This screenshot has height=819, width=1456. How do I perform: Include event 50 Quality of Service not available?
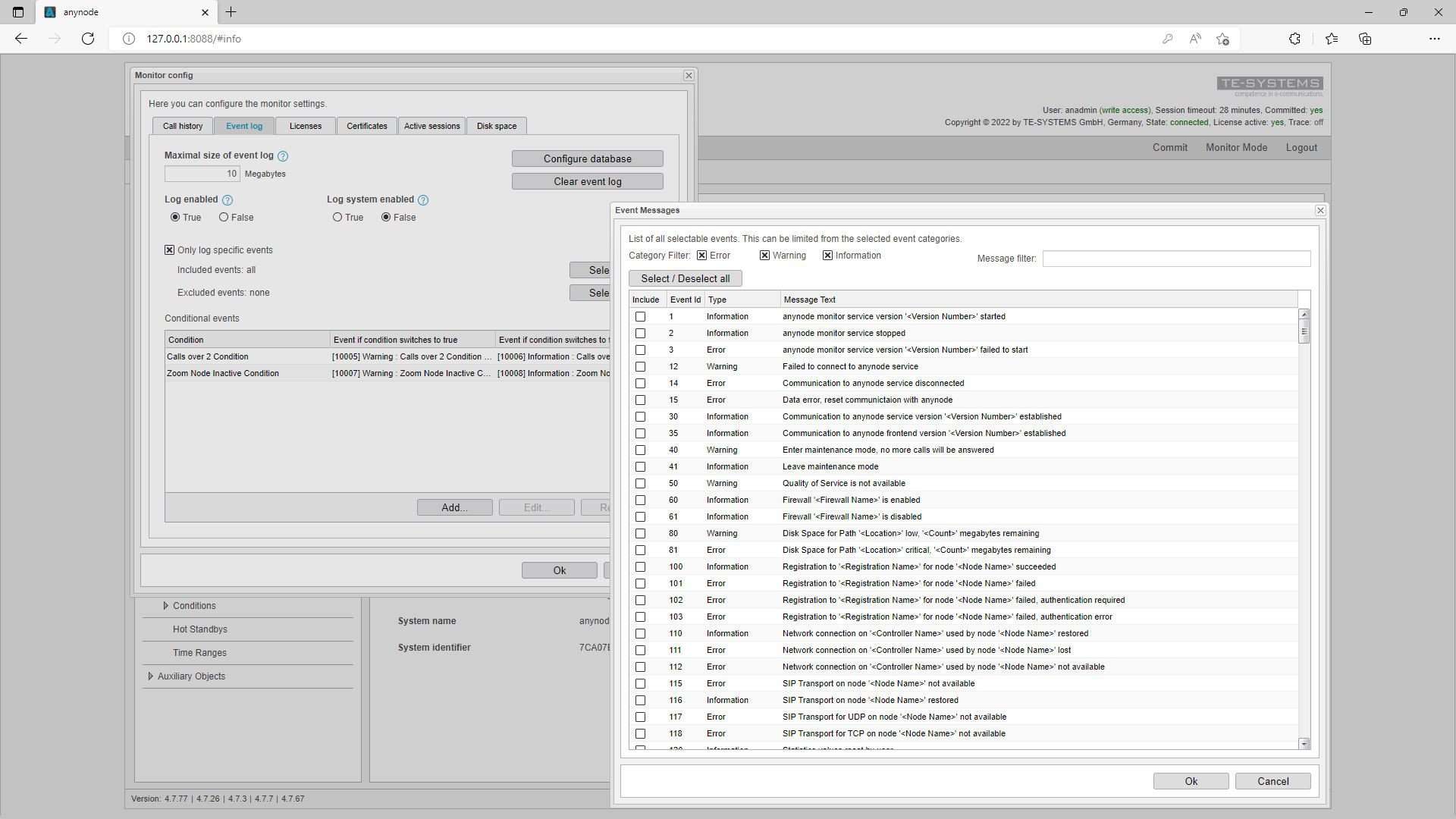[x=641, y=484]
